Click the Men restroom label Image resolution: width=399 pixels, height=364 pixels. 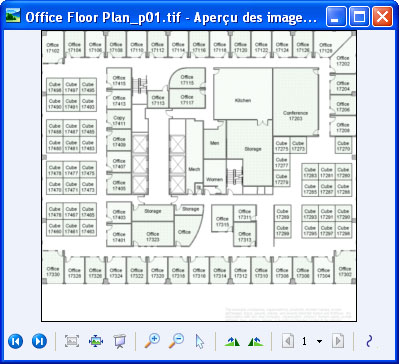click(214, 143)
